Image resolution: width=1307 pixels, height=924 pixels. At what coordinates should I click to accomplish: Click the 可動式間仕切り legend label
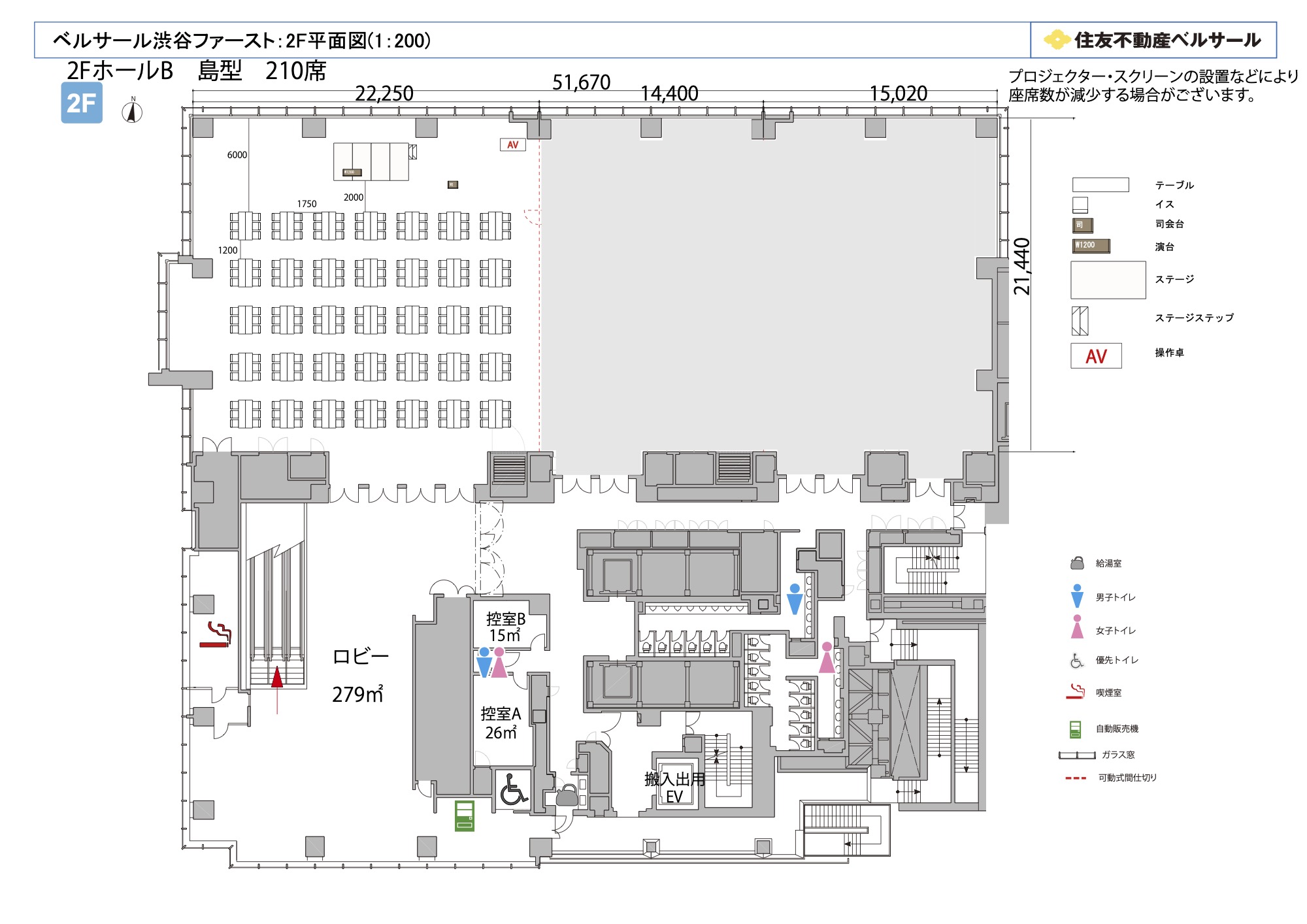(1127, 778)
